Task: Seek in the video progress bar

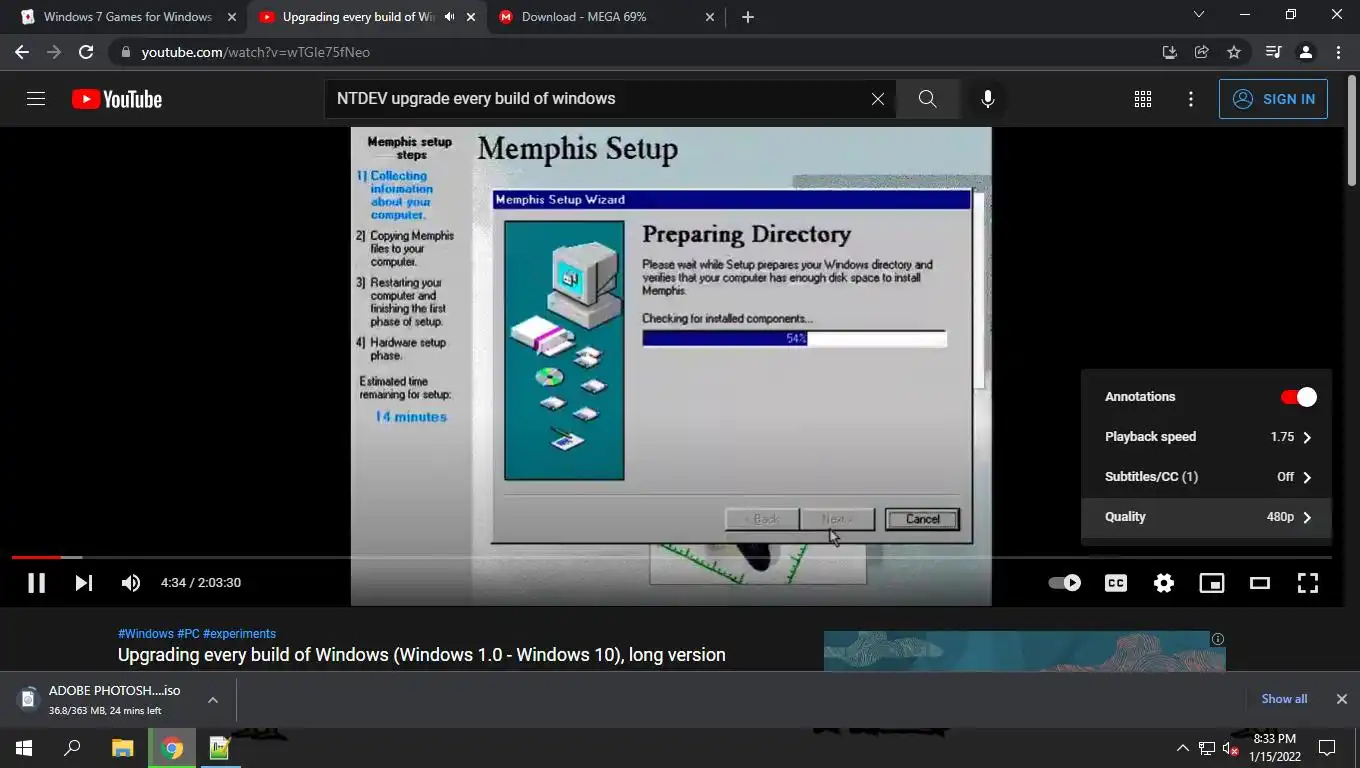Action: pos(672,556)
